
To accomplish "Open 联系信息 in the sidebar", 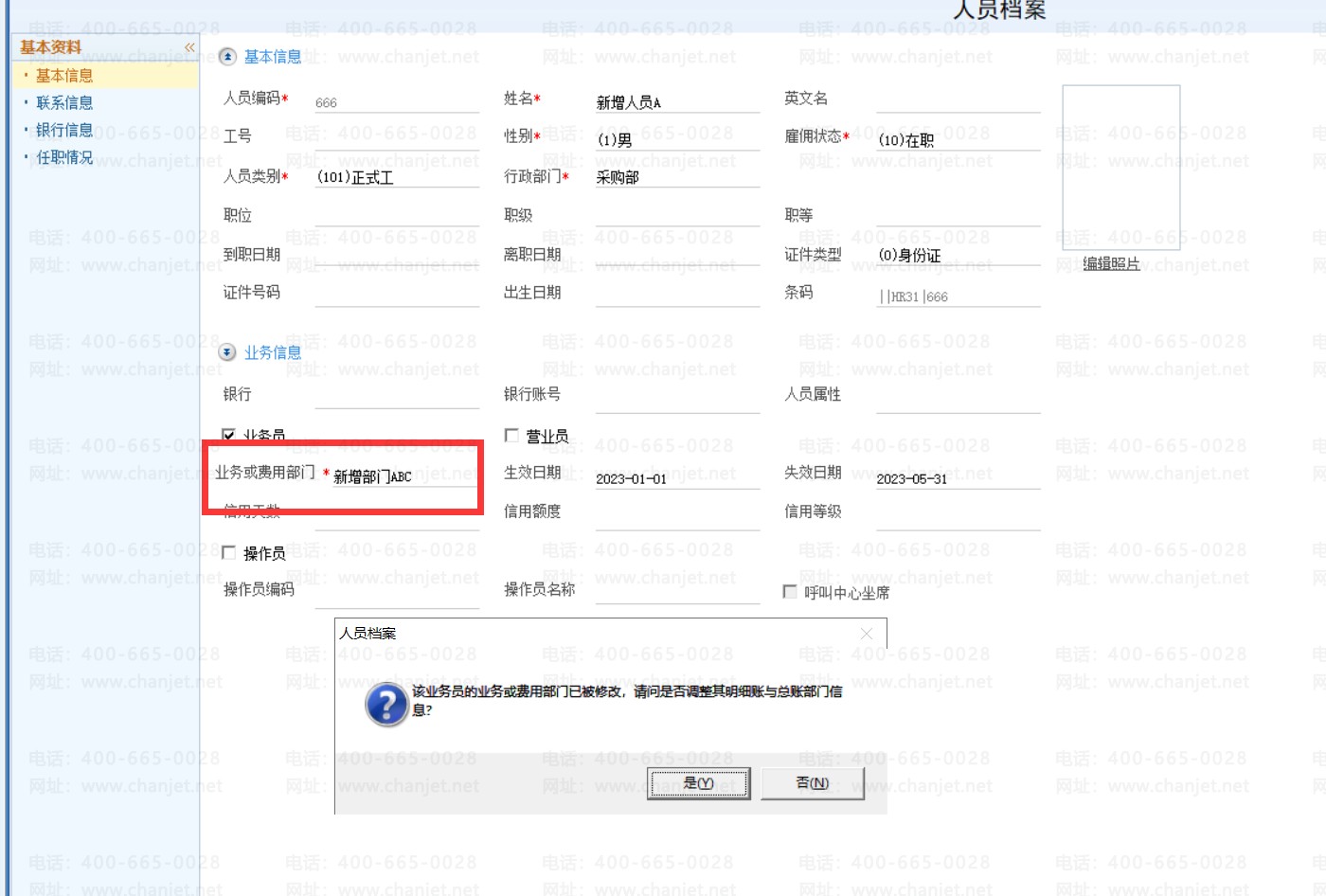I will (64, 102).
